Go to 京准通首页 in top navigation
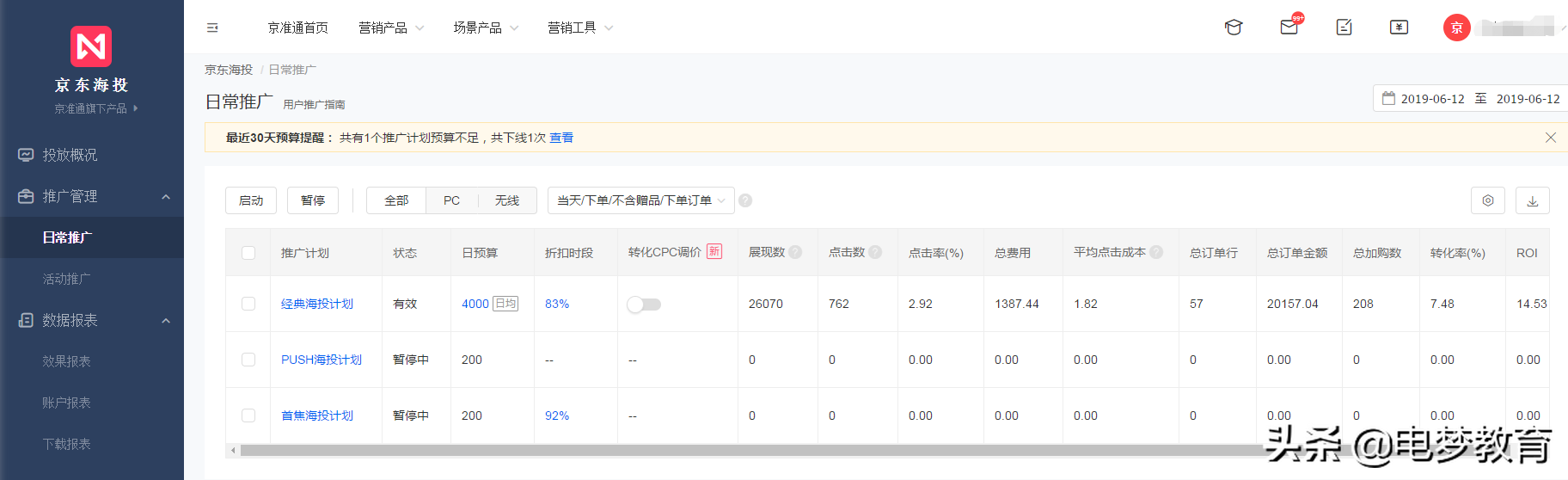Viewport: 1568px width, 480px height. click(298, 28)
